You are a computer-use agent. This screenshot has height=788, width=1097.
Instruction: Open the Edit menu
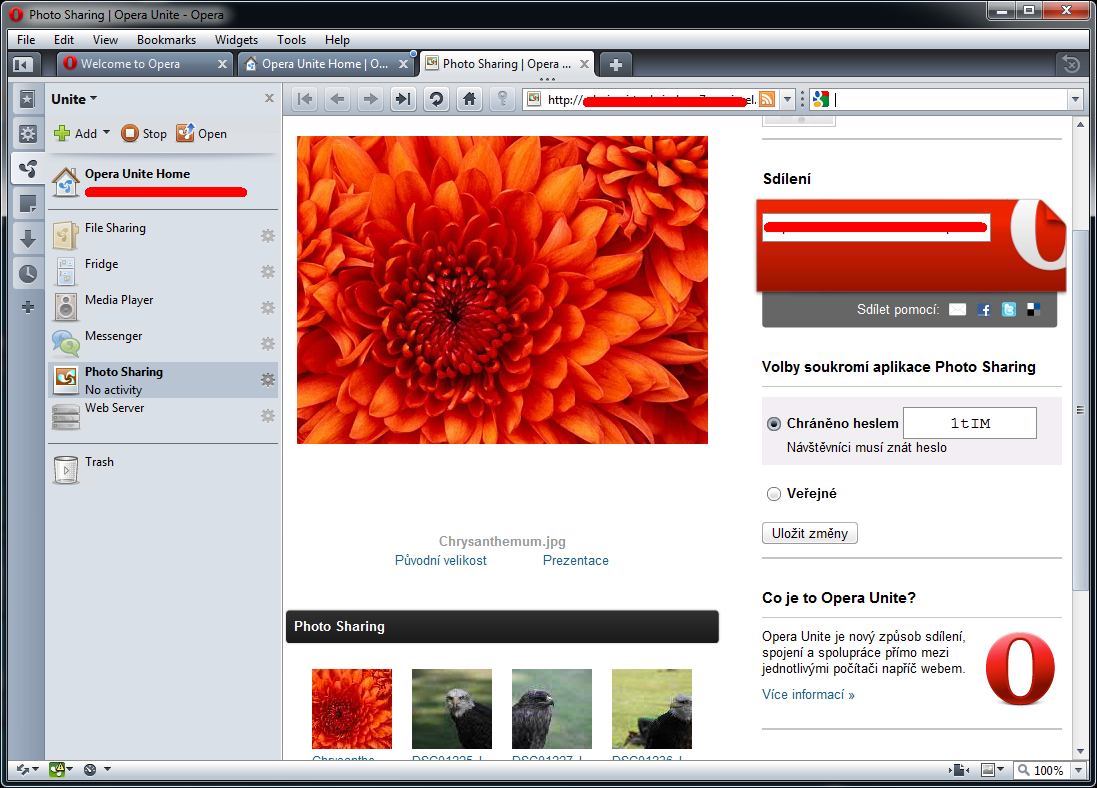(64, 40)
